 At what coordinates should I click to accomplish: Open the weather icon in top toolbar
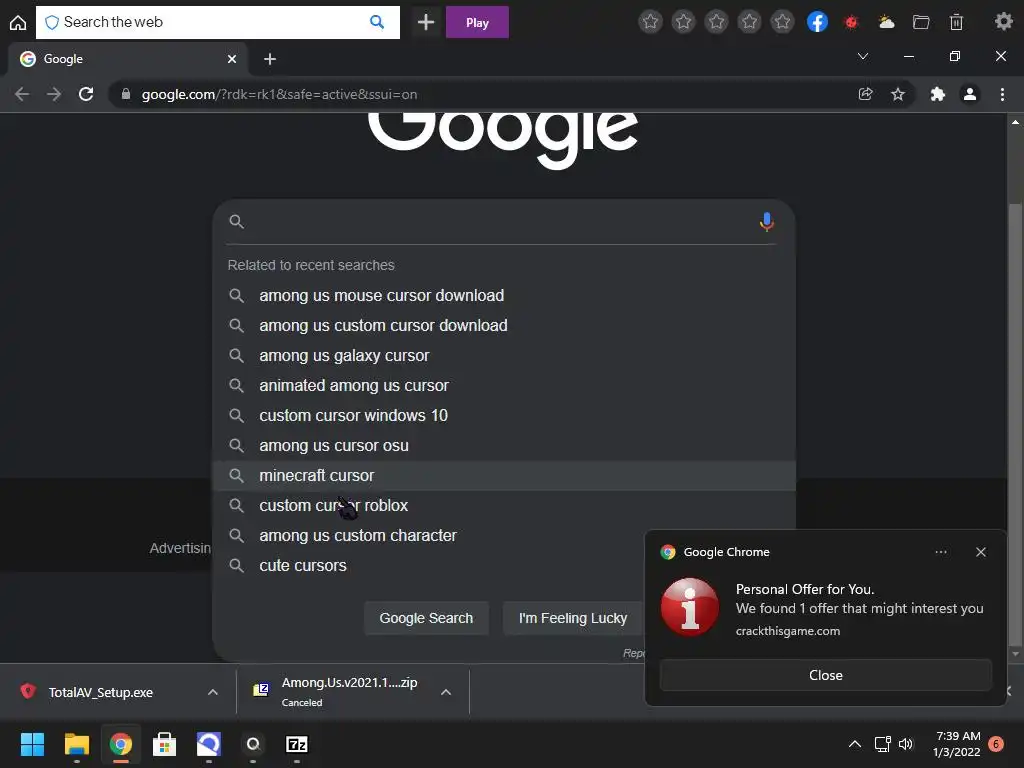coord(886,22)
